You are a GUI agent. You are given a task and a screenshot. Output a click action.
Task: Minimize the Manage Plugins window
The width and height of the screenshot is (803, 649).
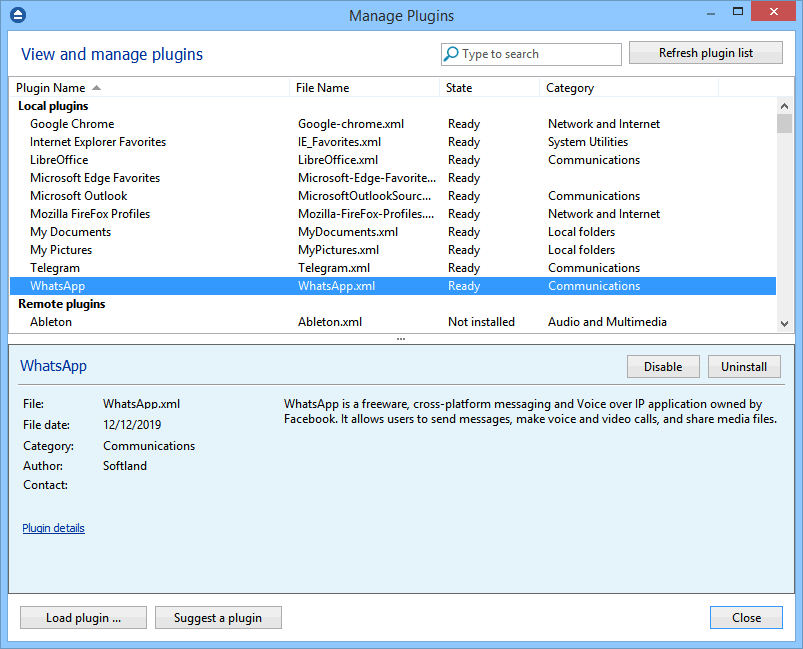(x=711, y=12)
